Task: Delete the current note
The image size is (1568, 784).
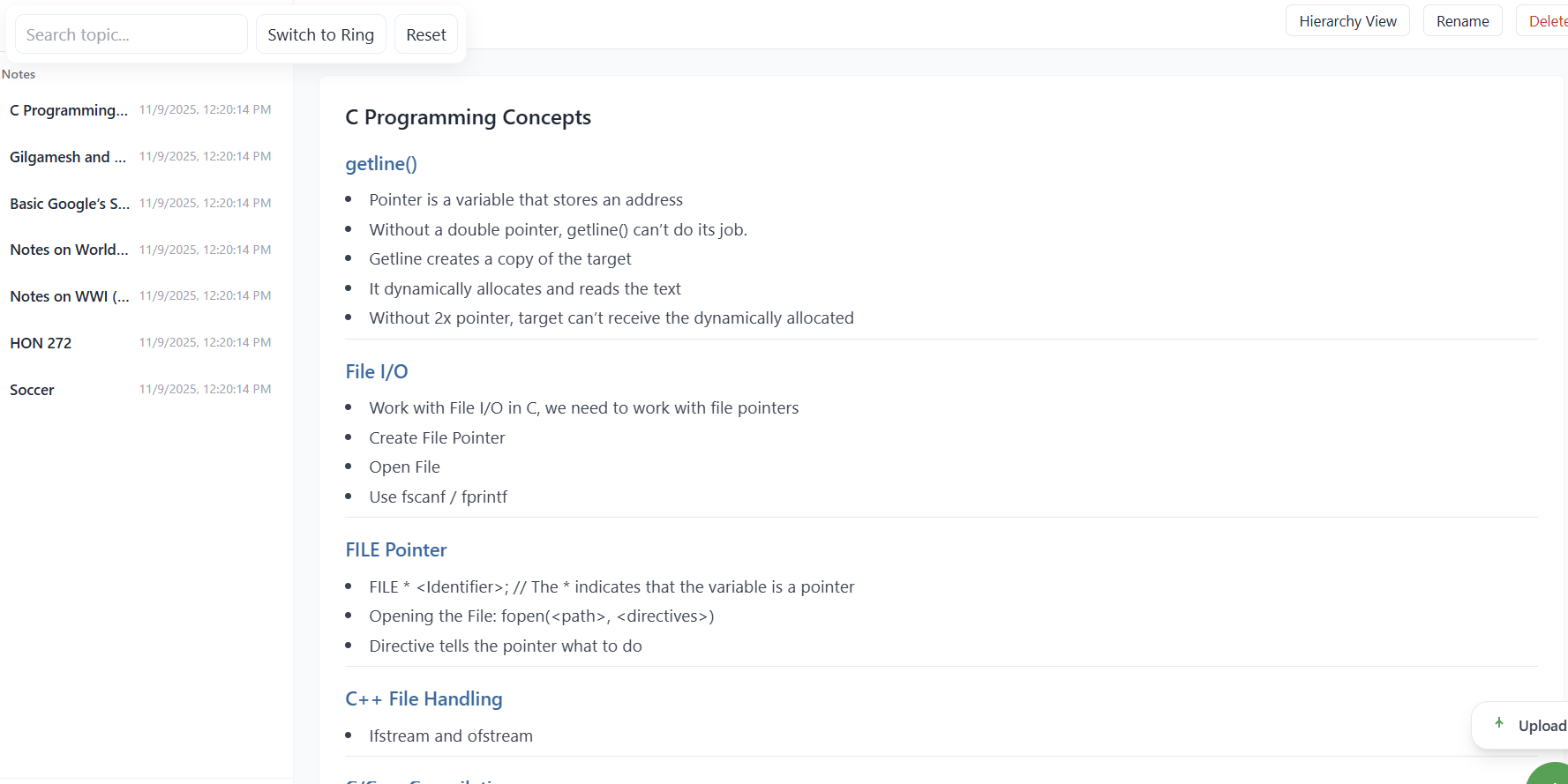Action: (x=1547, y=21)
